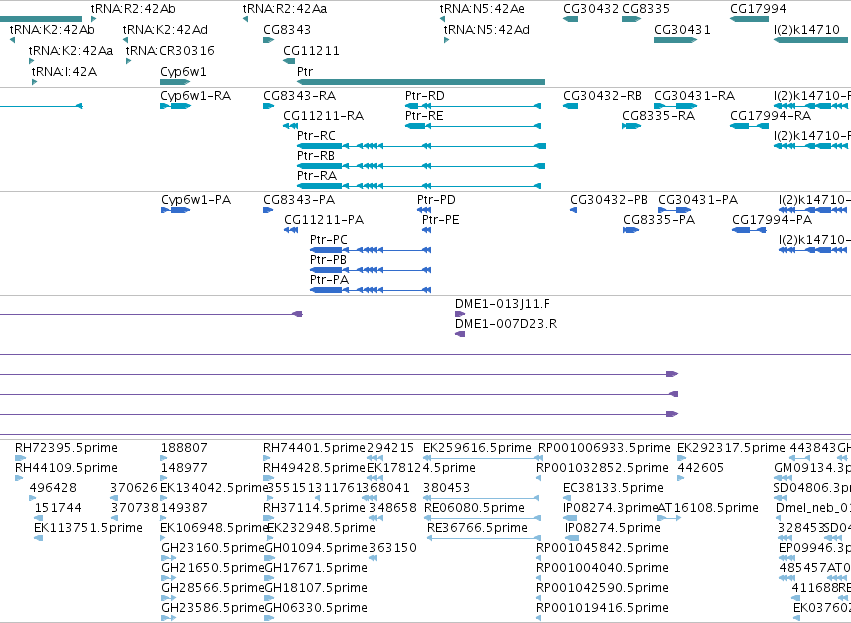
Task: Select tRNA:R2:42Ab feature label
Action: (133, 9)
